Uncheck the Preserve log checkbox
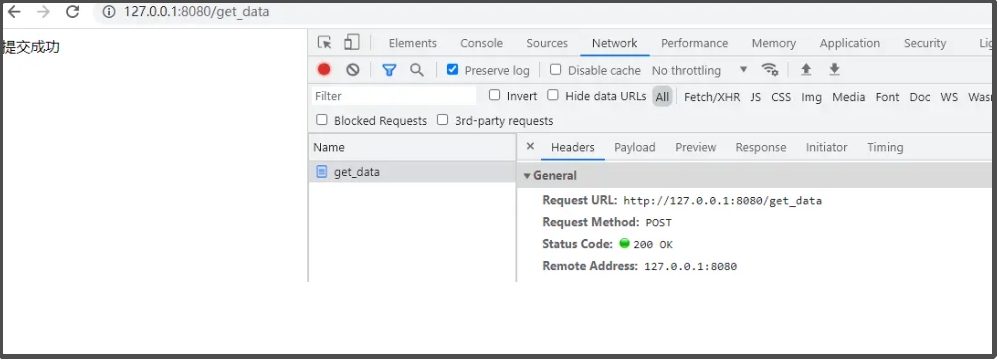This screenshot has height=361, width=1000. coord(452,70)
